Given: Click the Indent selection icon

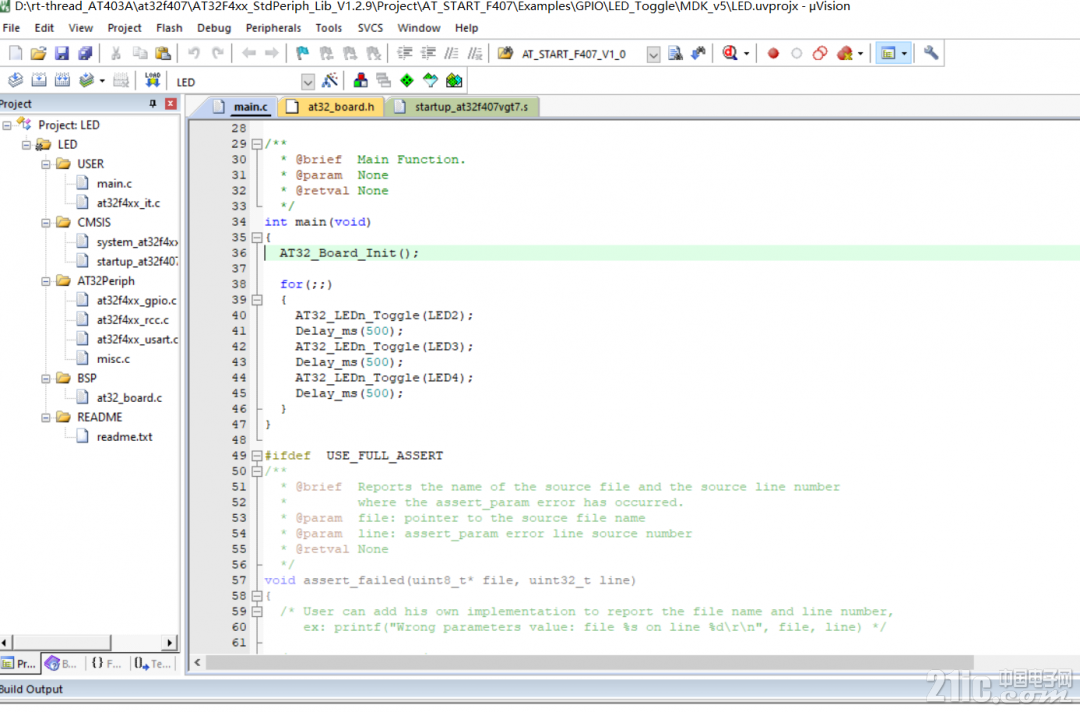Looking at the screenshot, I should [405, 53].
